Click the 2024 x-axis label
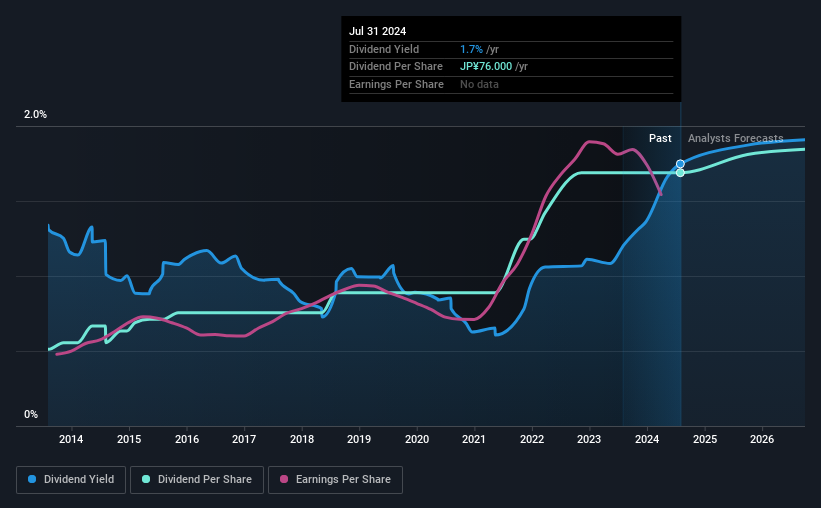 pos(647,439)
